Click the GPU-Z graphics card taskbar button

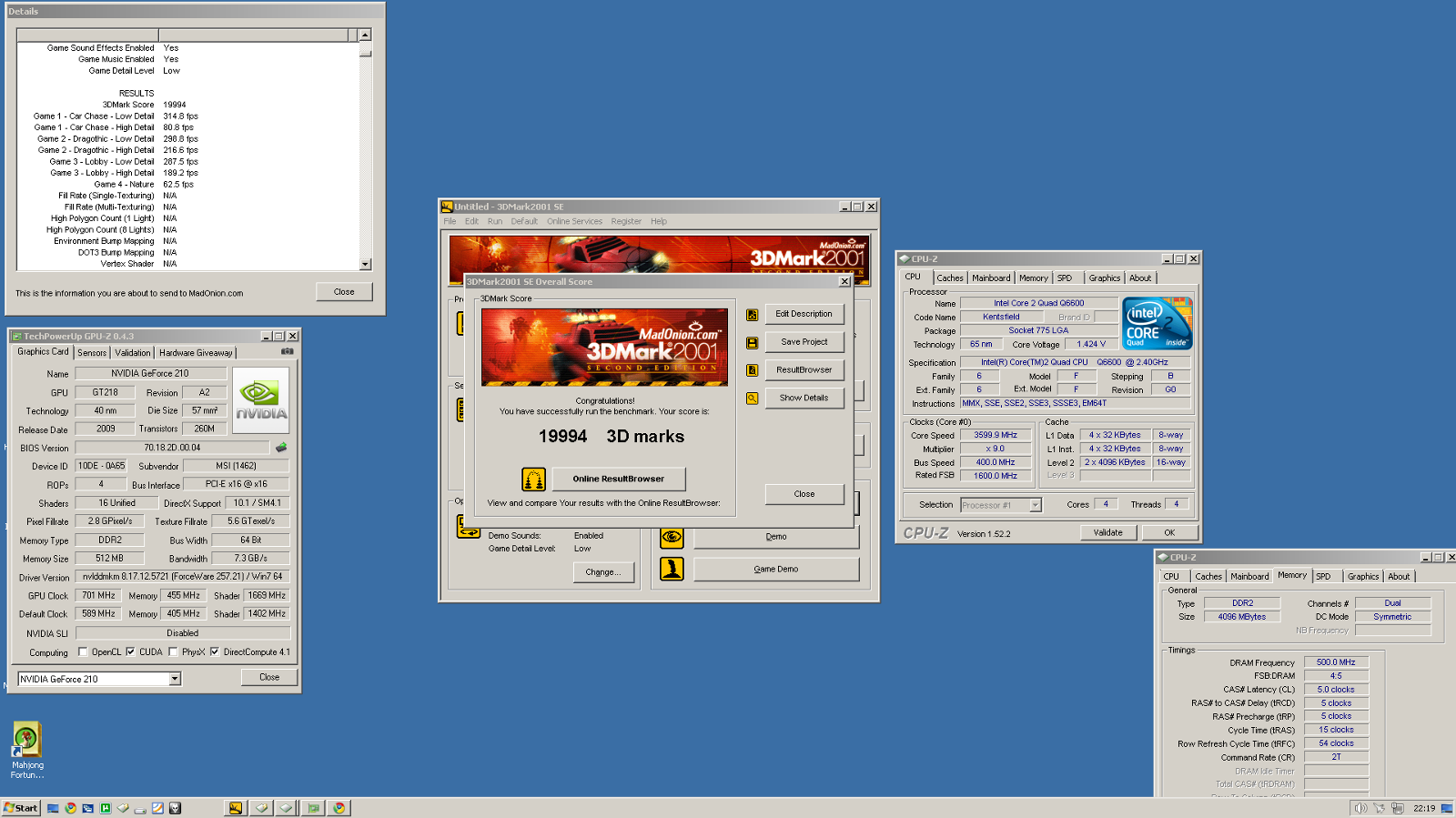(313, 808)
